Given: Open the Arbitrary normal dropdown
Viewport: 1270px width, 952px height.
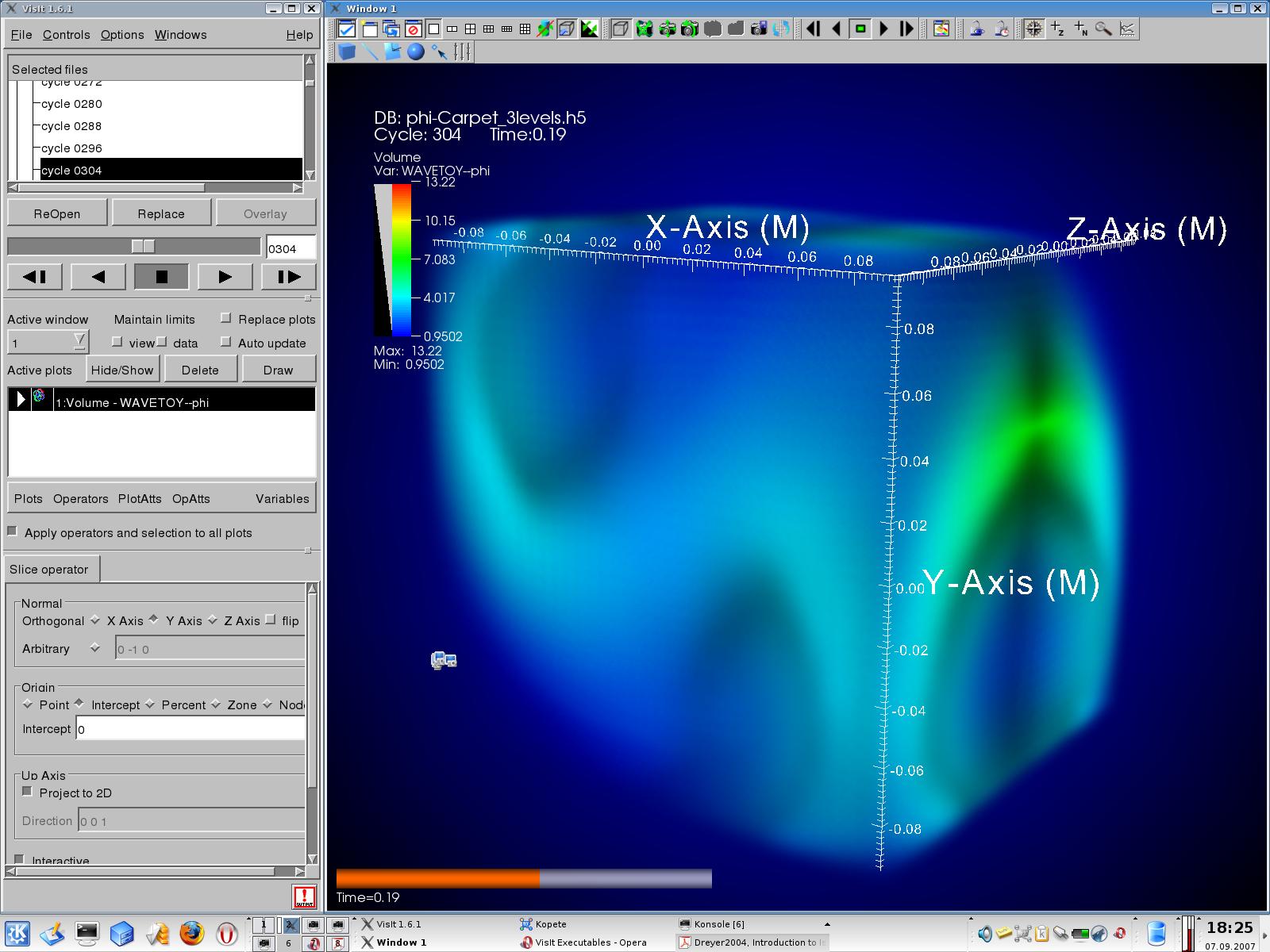Looking at the screenshot, I should click(93, 648).
